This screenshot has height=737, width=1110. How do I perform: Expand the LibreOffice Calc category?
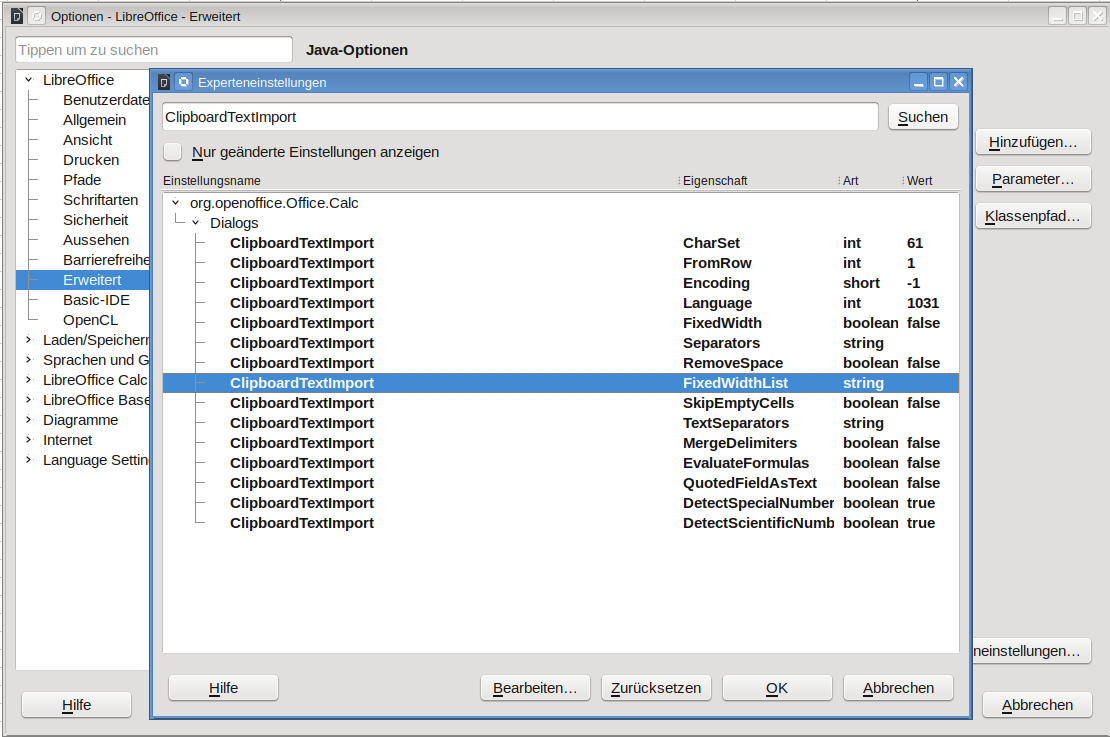28,379
